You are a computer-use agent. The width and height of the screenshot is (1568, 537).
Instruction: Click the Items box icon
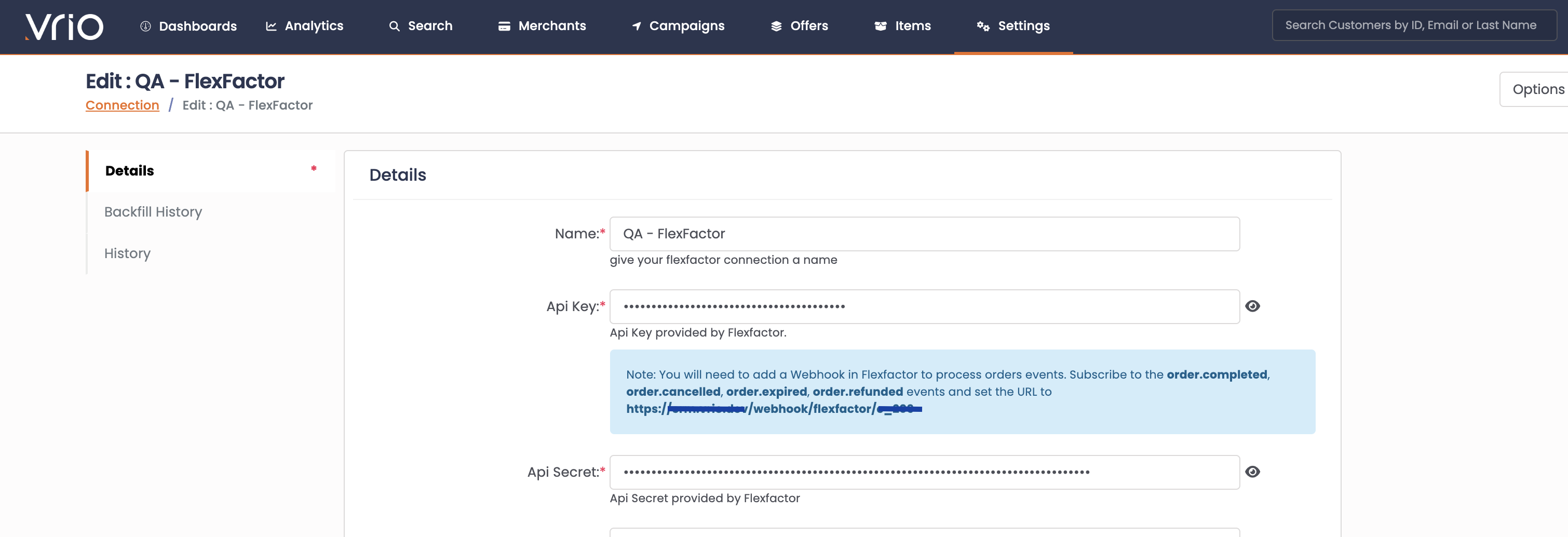click(881, 26)
